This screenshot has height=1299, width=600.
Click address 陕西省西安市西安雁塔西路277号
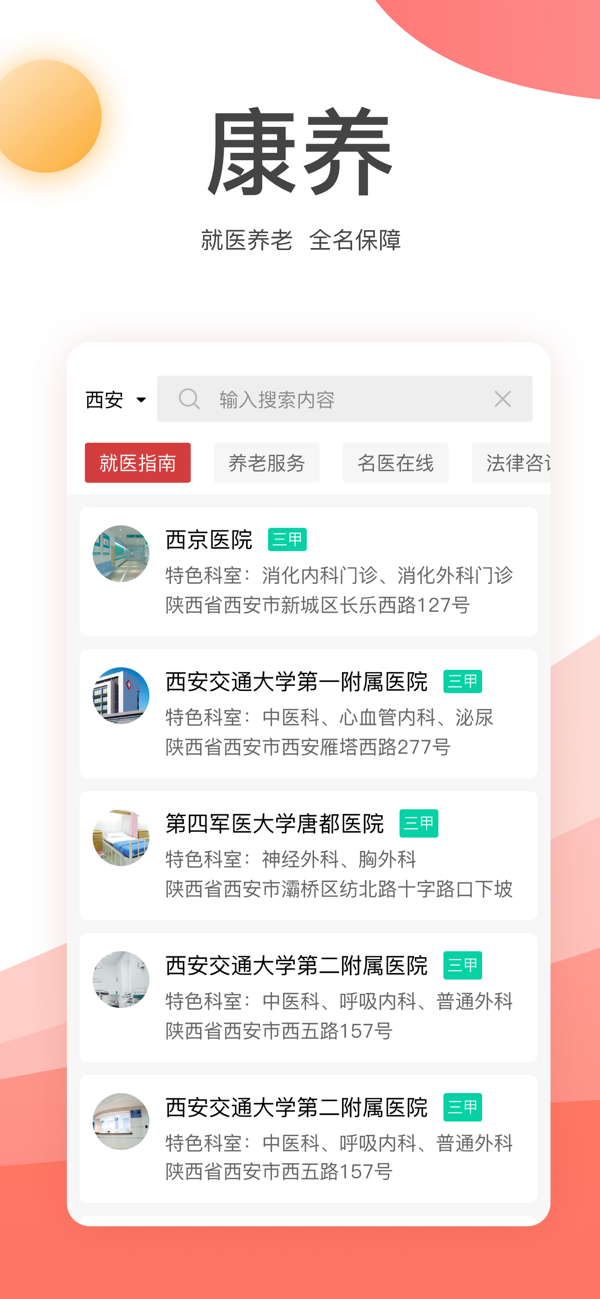[x=308, y=747]
